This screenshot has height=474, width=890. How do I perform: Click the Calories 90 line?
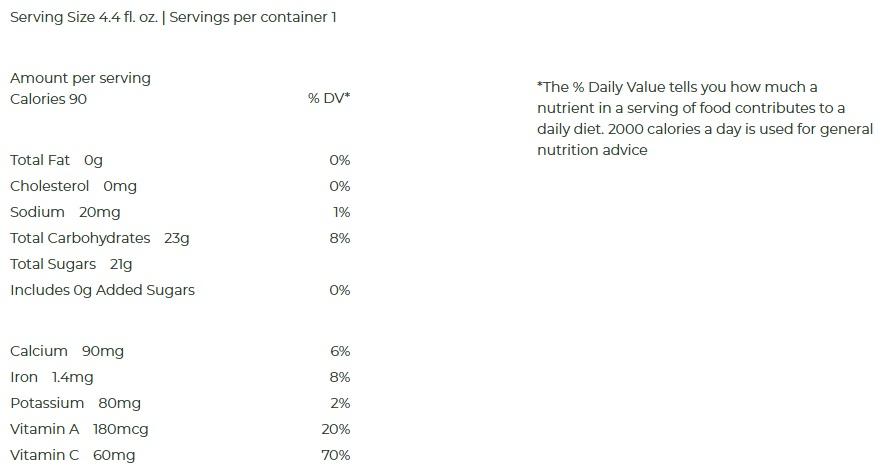(48, 99)
